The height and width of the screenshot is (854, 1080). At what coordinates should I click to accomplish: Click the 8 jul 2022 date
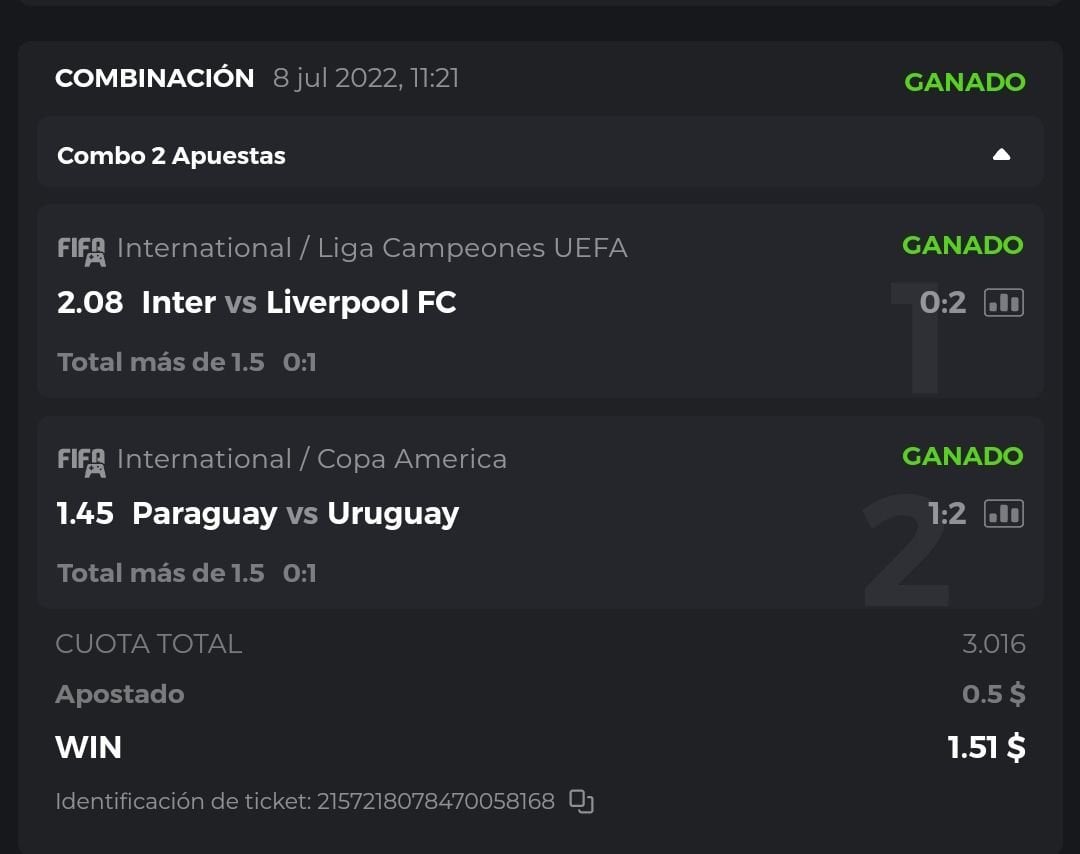pos(366,79)
